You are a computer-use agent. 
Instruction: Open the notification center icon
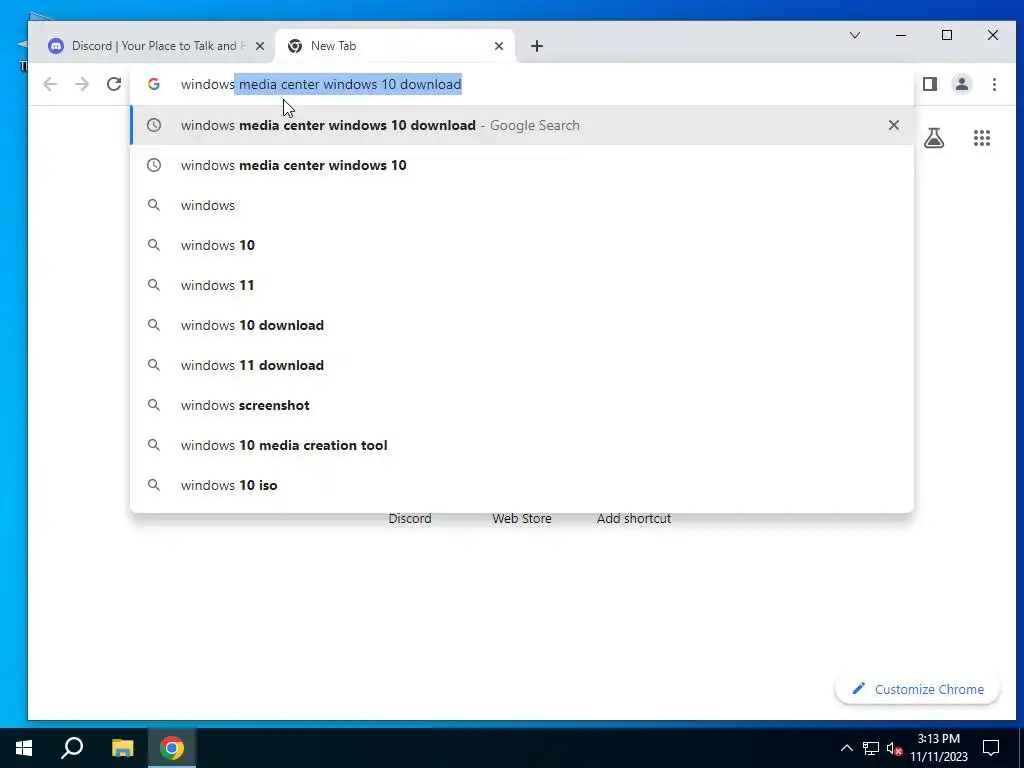coord(991,748)
